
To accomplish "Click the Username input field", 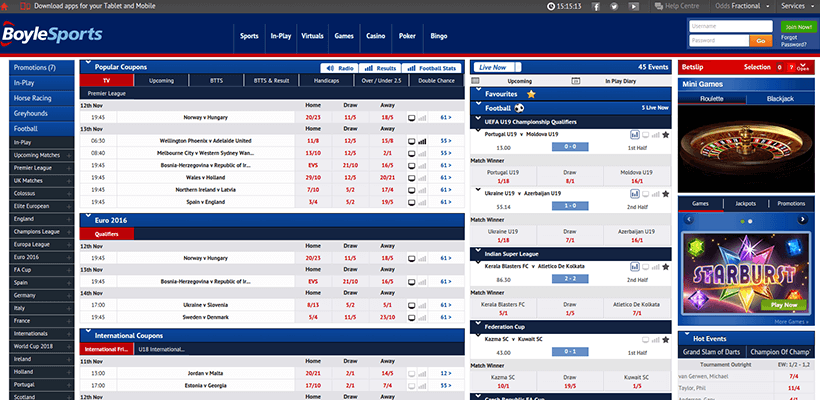I will coord(731,27).
